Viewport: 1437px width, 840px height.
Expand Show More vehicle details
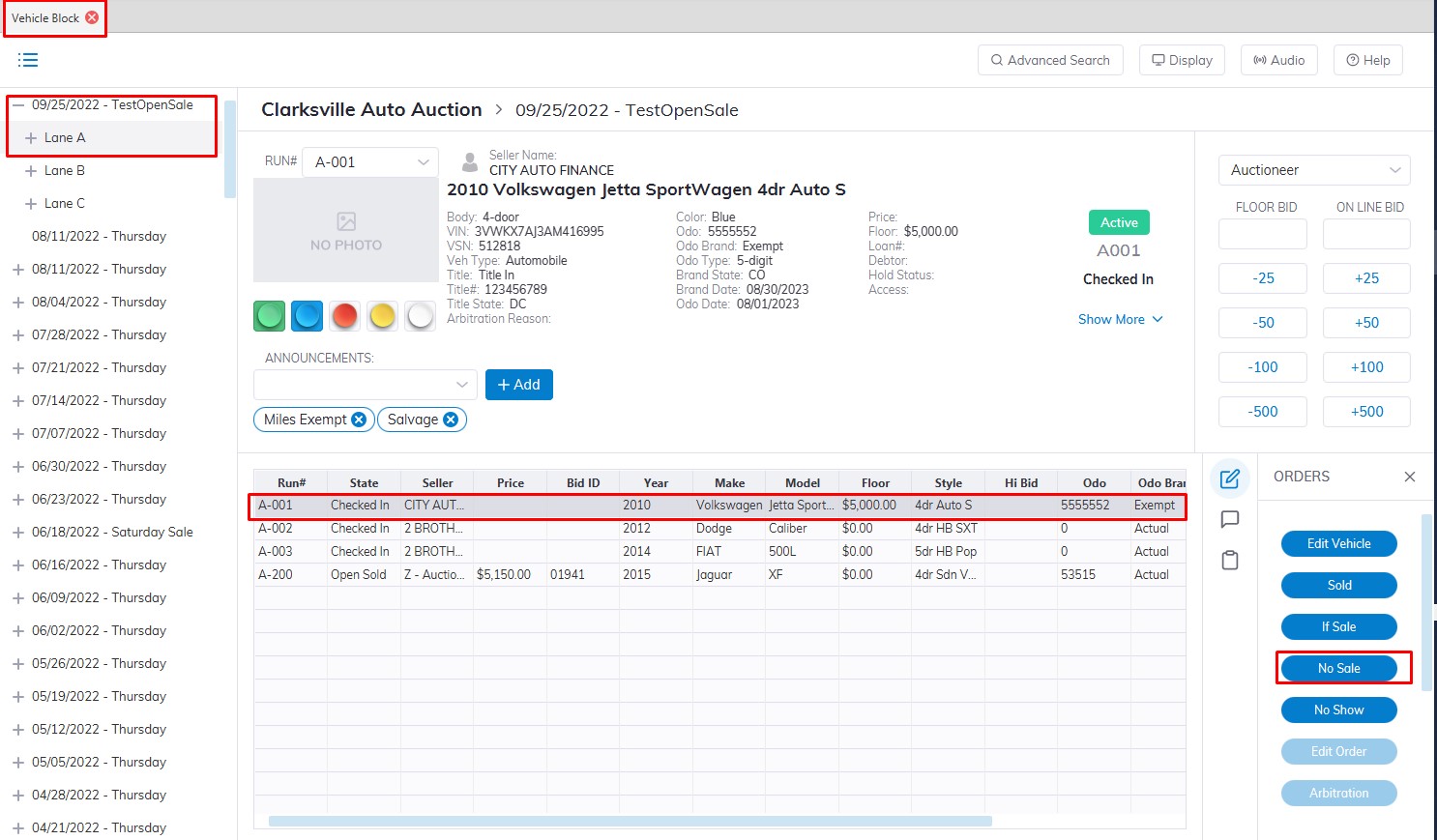1120,319
